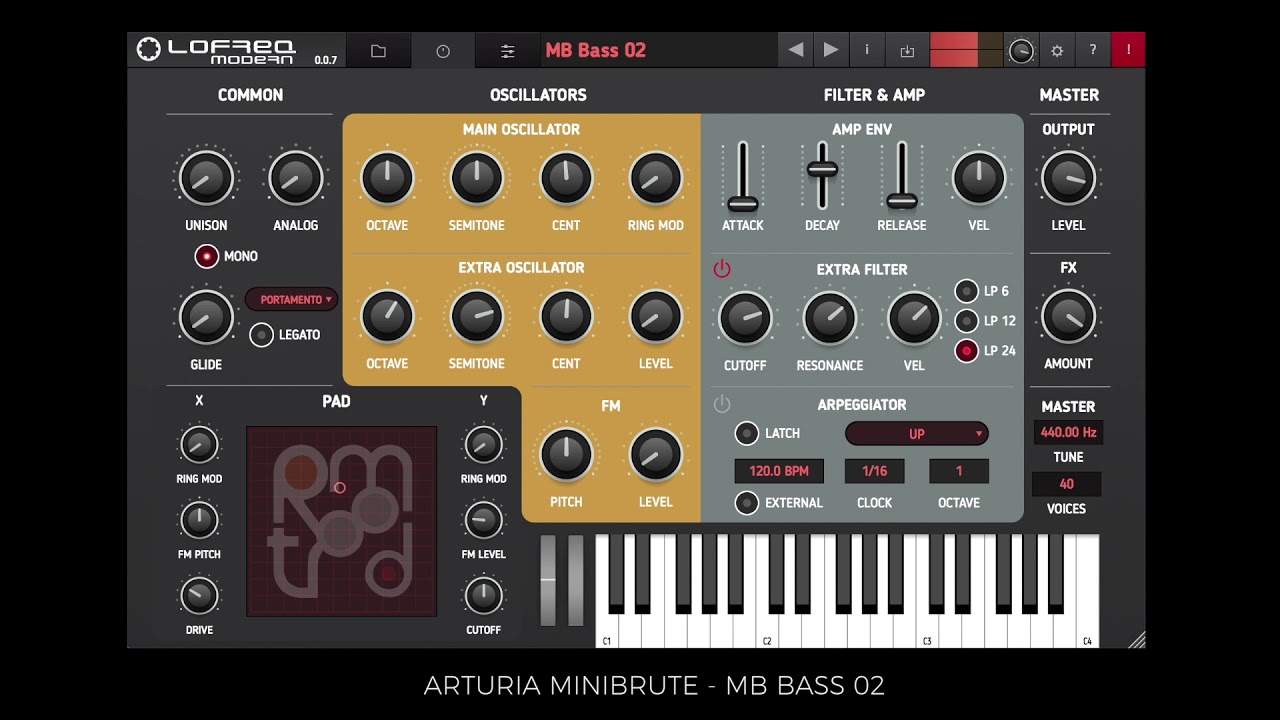Toggle EXTERNAL clock button

coord(747,503)
